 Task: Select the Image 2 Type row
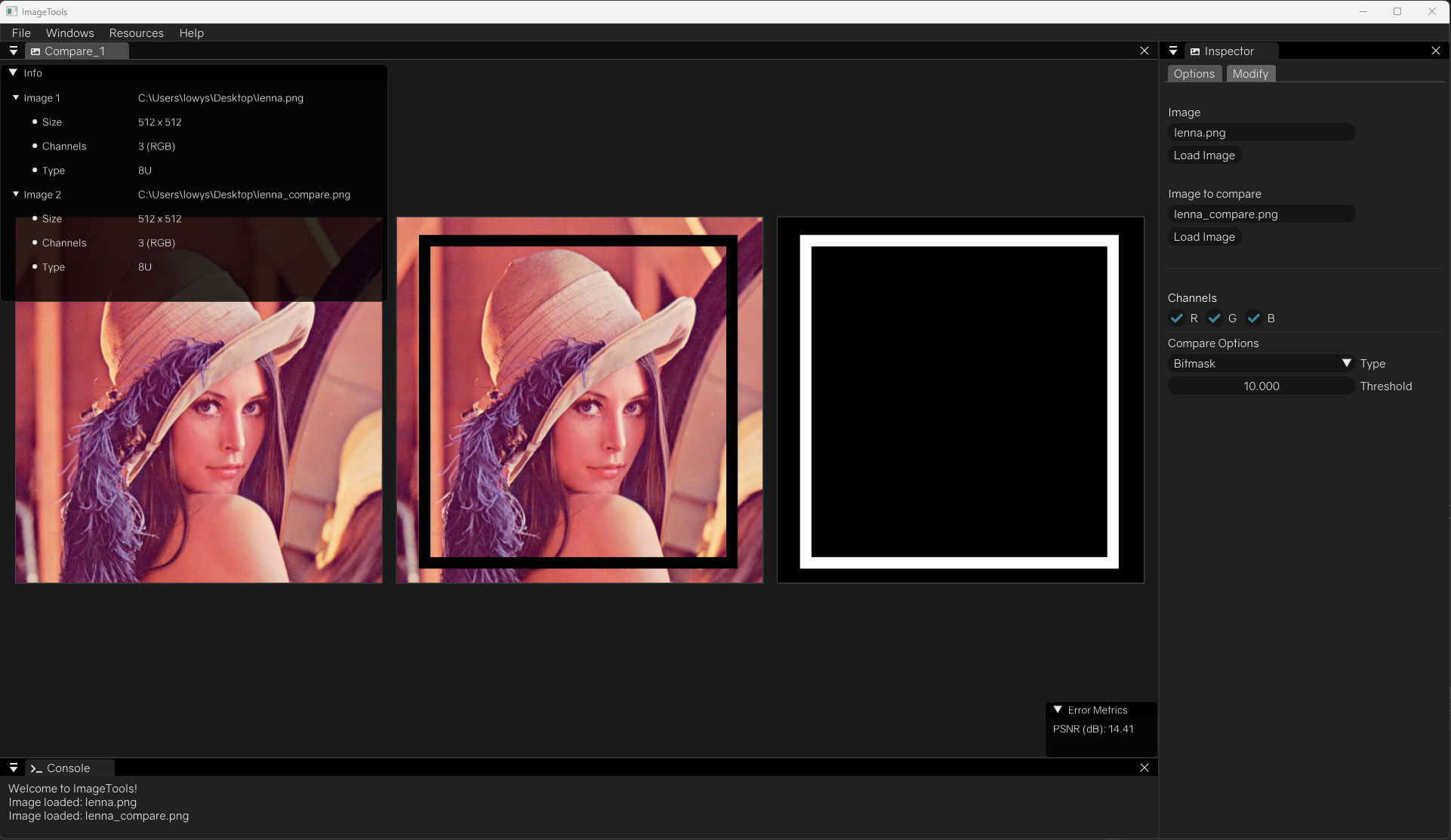coord(195,267)
